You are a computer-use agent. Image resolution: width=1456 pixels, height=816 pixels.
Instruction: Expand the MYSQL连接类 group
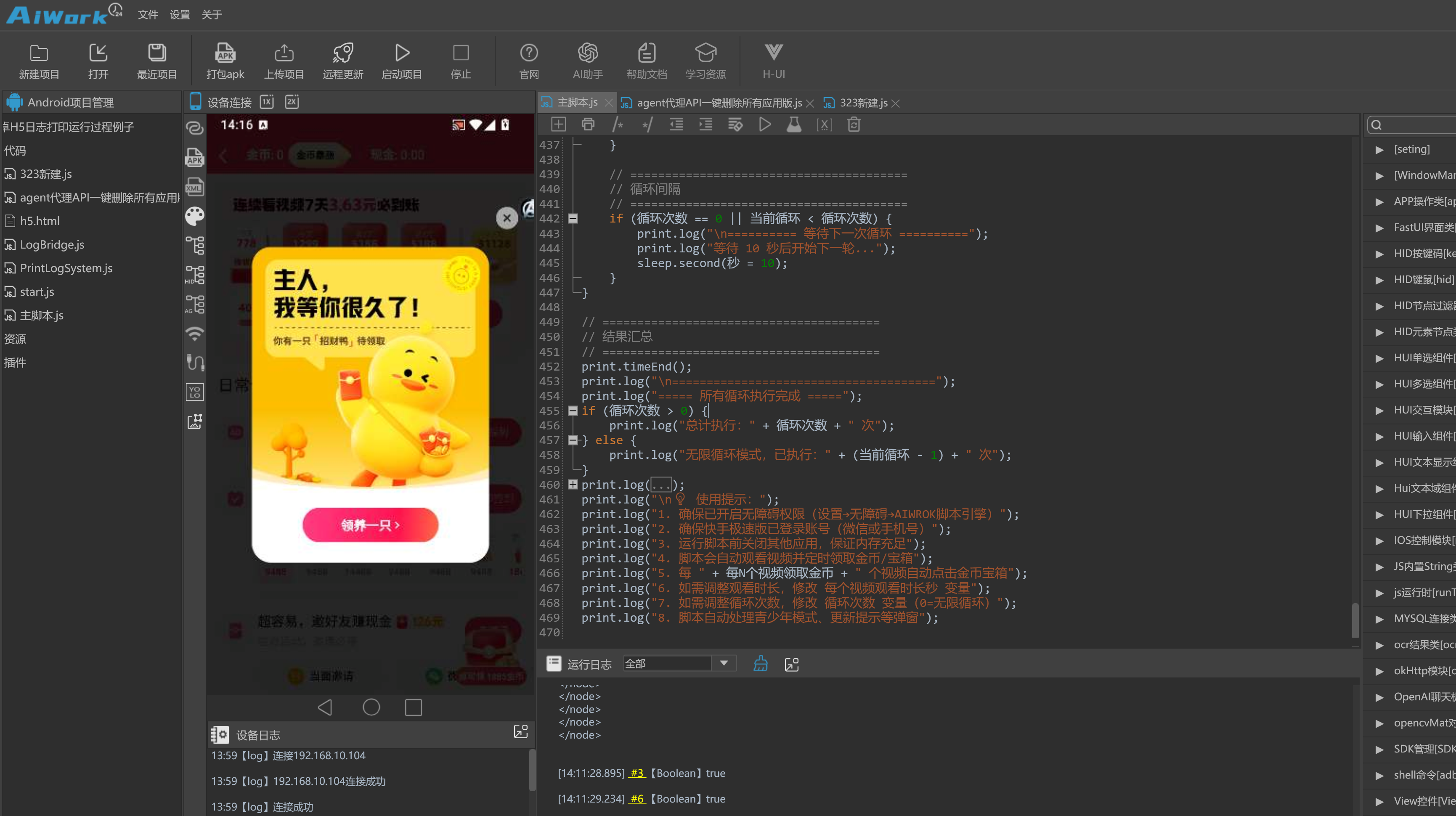1380,619
